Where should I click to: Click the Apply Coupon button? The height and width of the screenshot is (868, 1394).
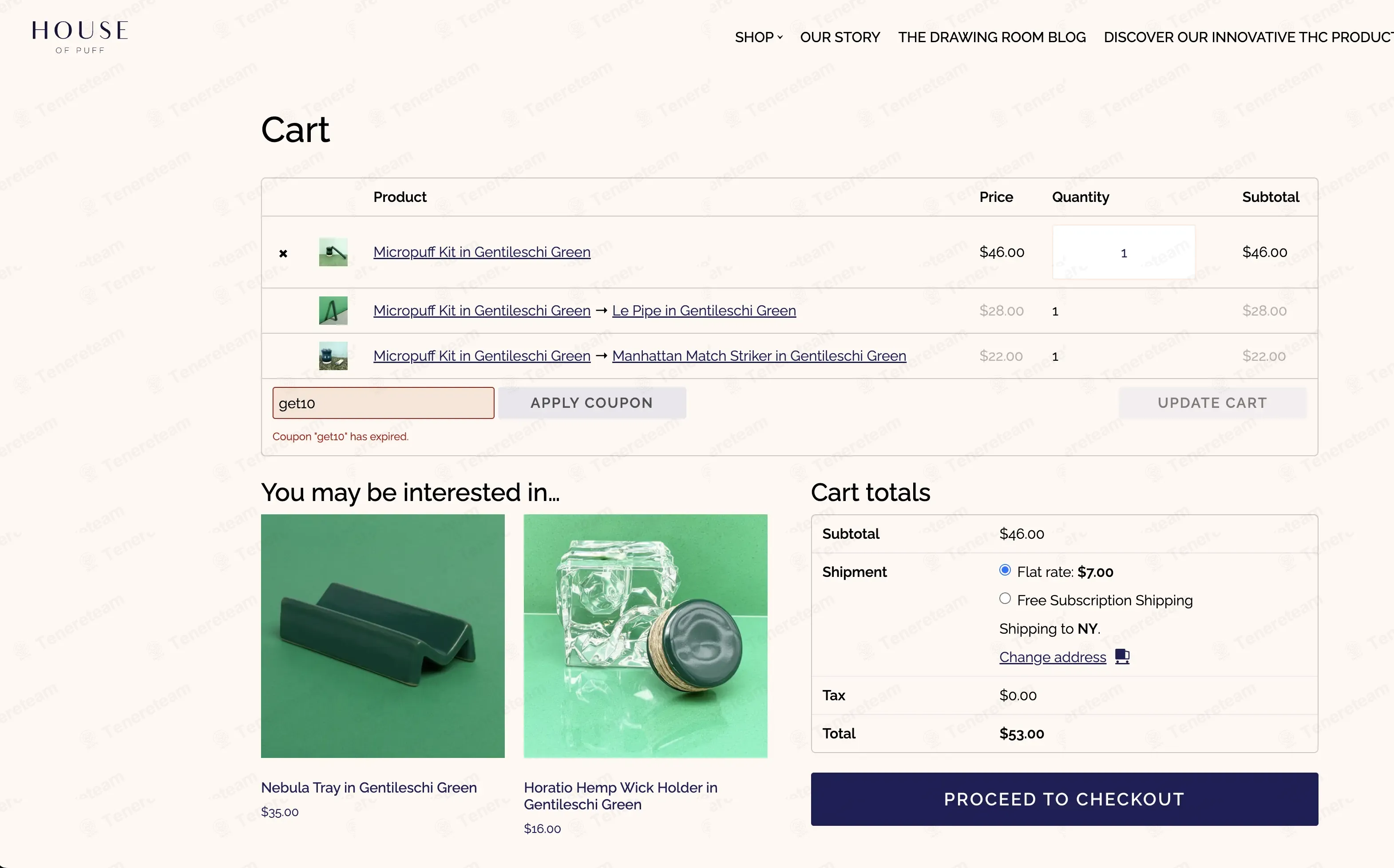click(592, 403)
